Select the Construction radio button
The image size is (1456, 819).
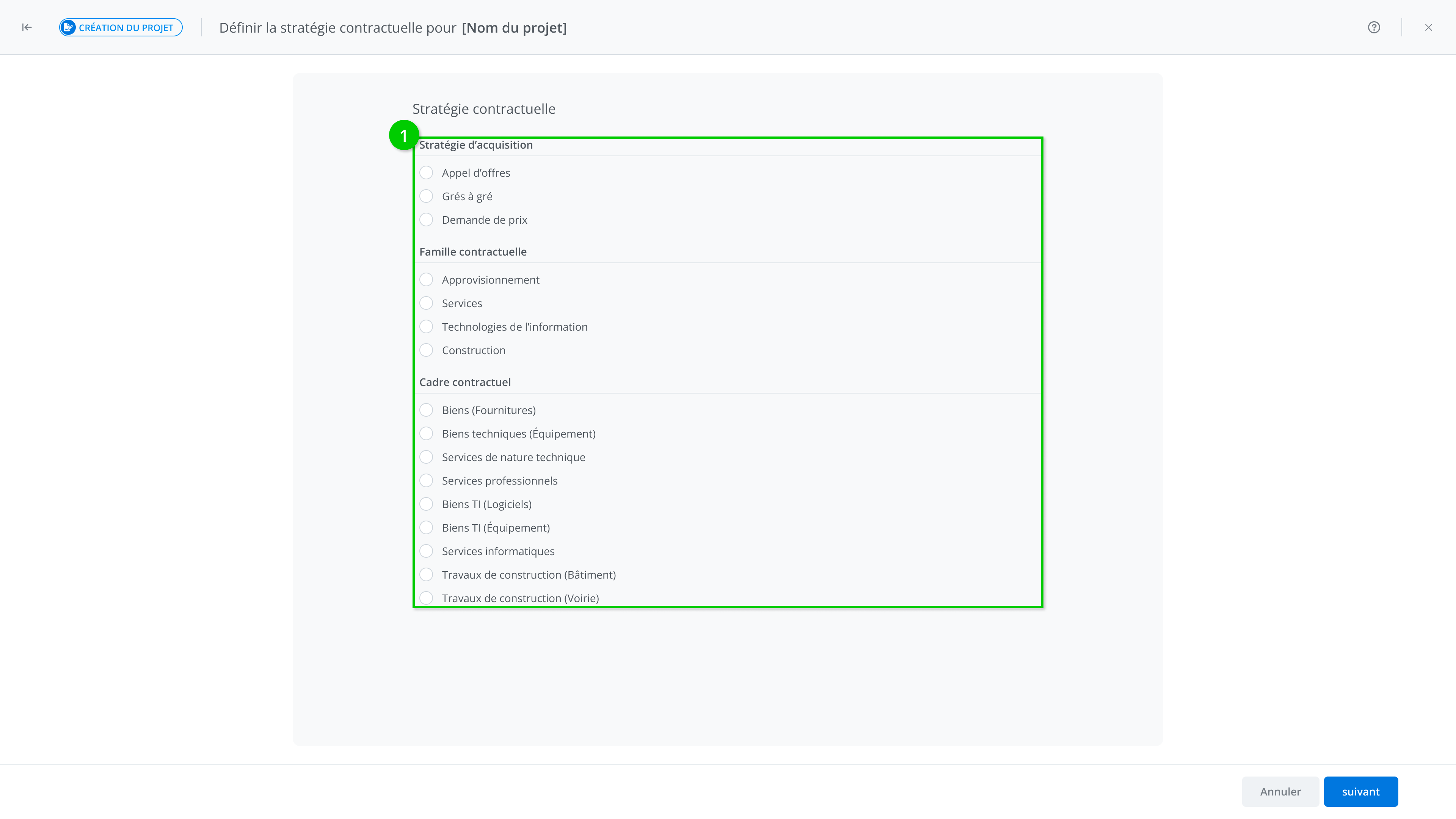pos(426,350)
